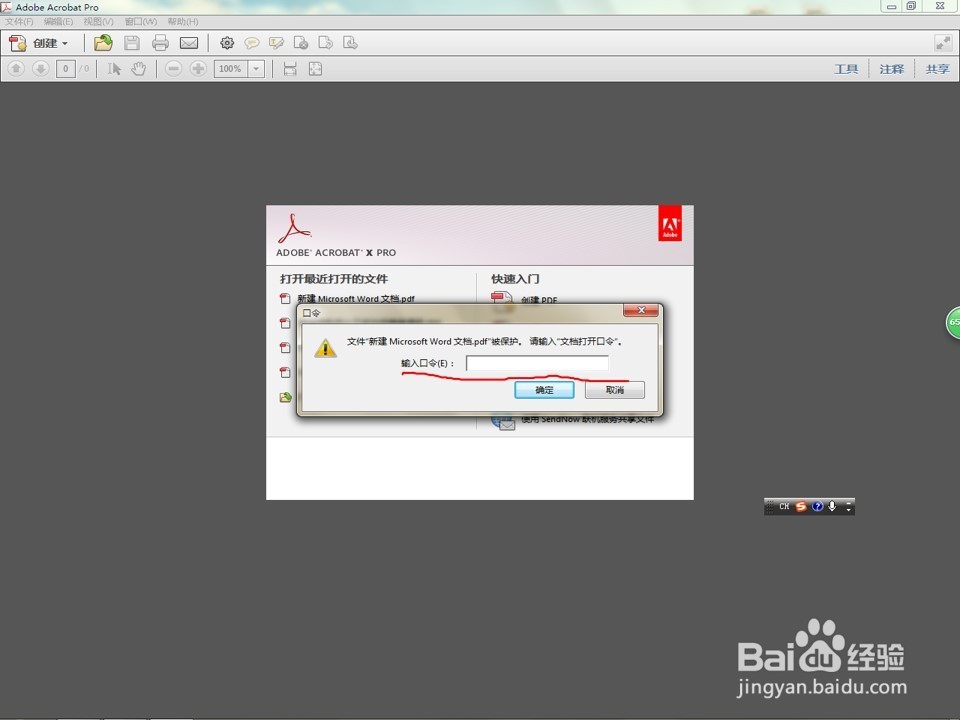The width and height of the screenshot is (960, 720).
Task: Click the previous page up arrow
Action: click(17, 69)
